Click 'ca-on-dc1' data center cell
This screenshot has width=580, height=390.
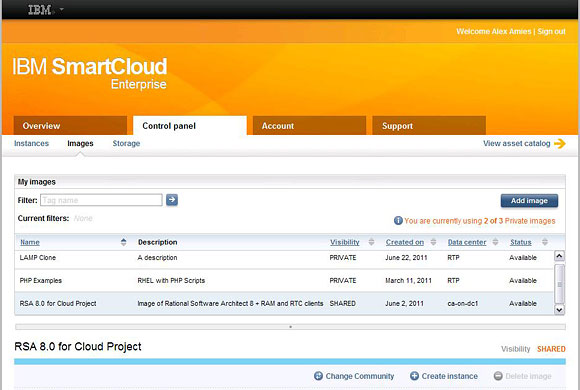pos(463,303)
